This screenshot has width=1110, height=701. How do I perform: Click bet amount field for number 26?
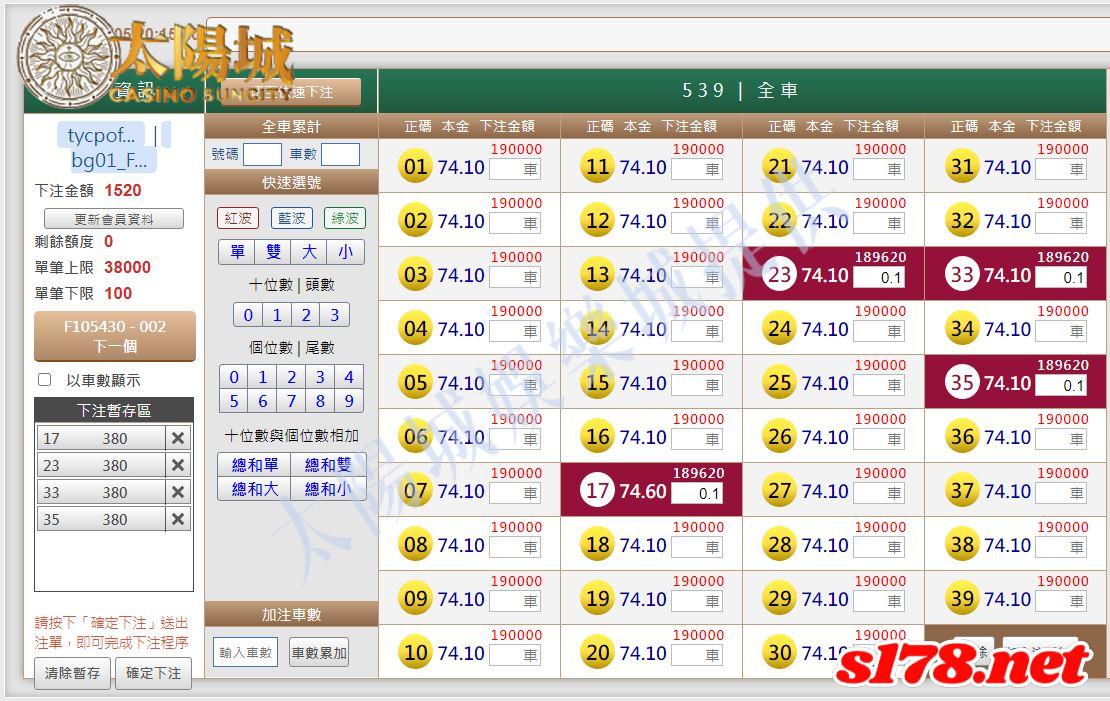coord(879,440)
